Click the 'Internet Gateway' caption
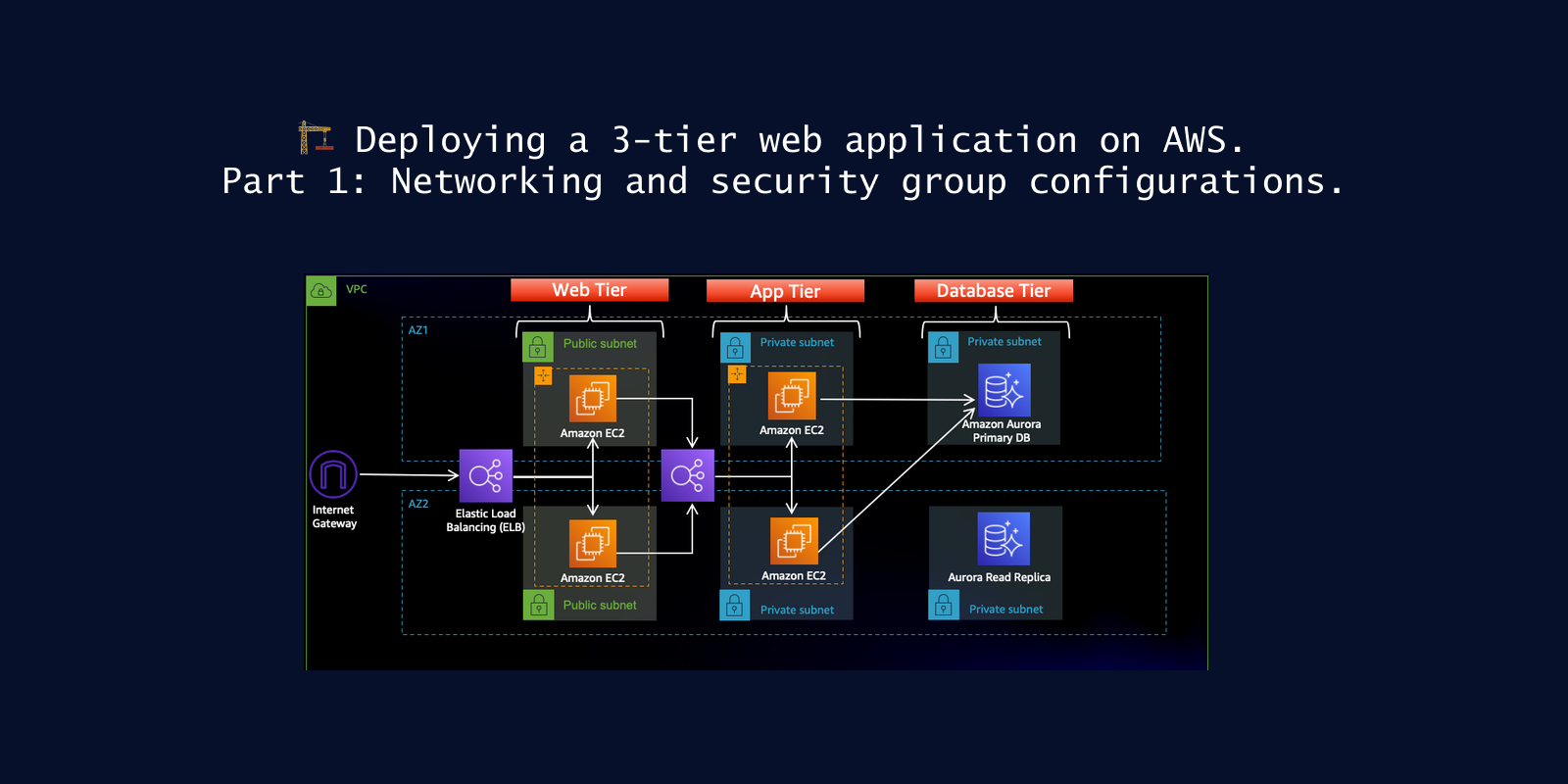Image resolution: width=1568 pixels, height=784 pixels. click(x=334, y=516)
